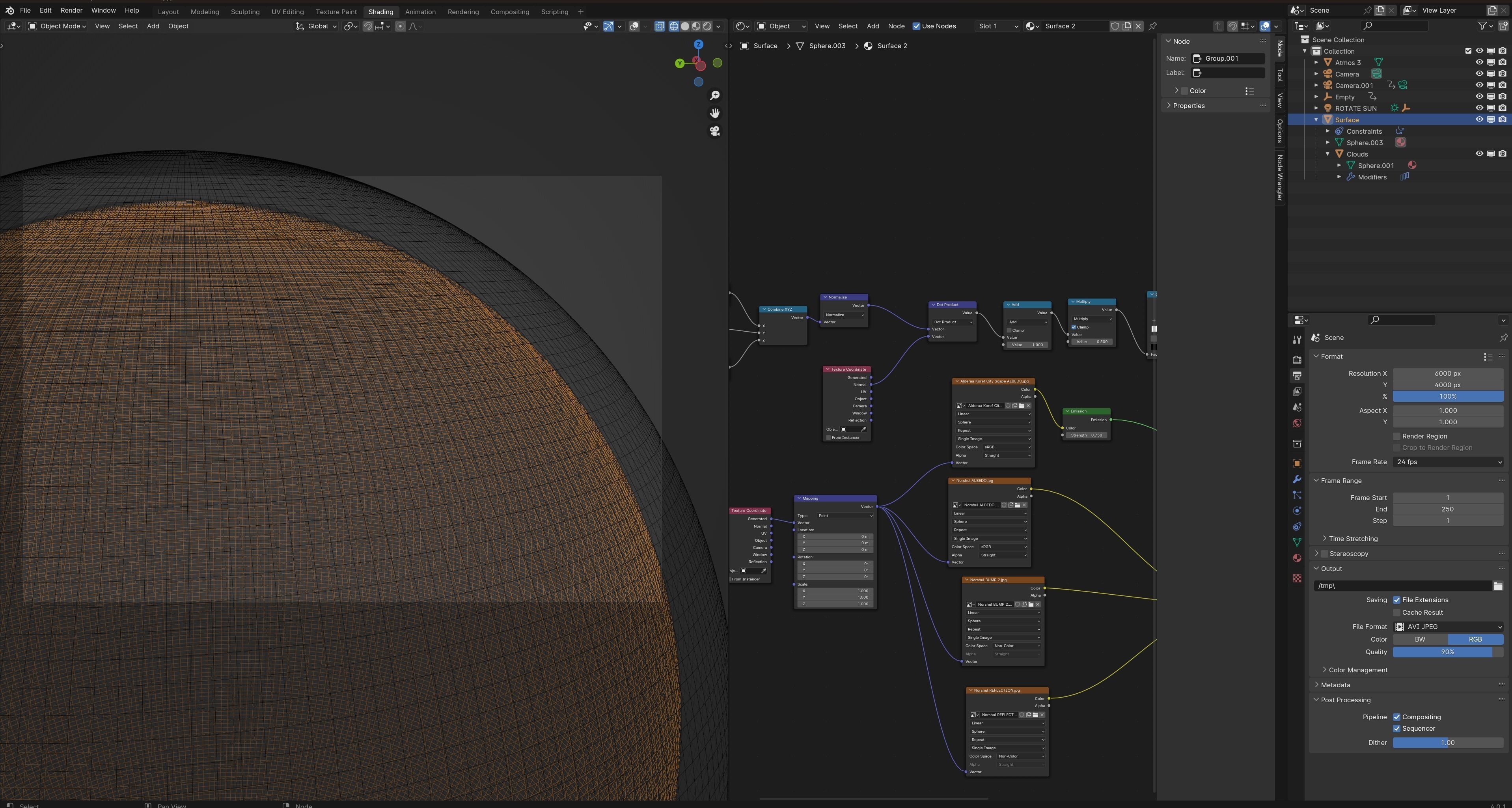Viewport: 1512px width, 808px height.
Task: Open the Tool properties tab
Action: point(1297,340)
